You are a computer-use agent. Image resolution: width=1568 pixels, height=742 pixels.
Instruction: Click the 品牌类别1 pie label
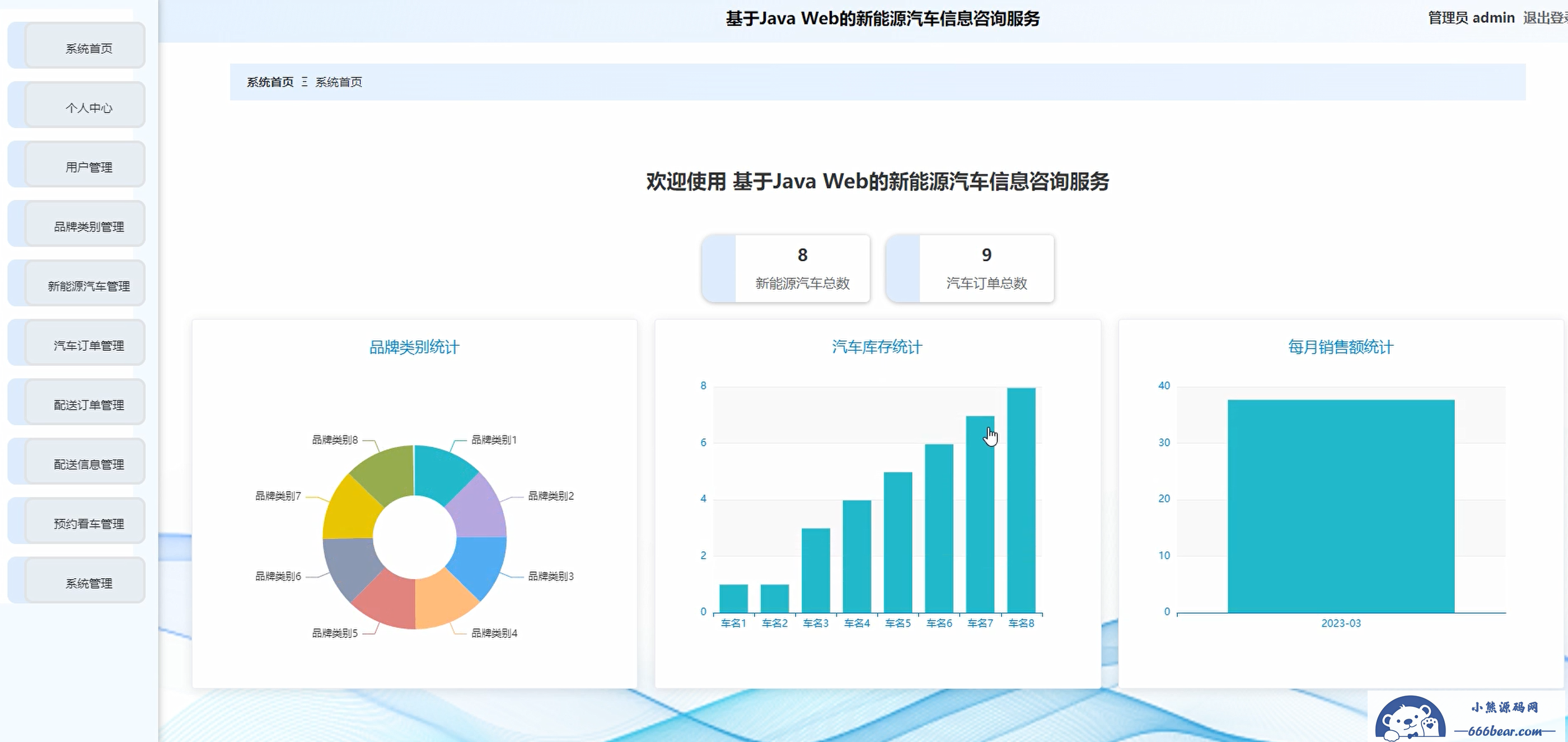(494, 439)
